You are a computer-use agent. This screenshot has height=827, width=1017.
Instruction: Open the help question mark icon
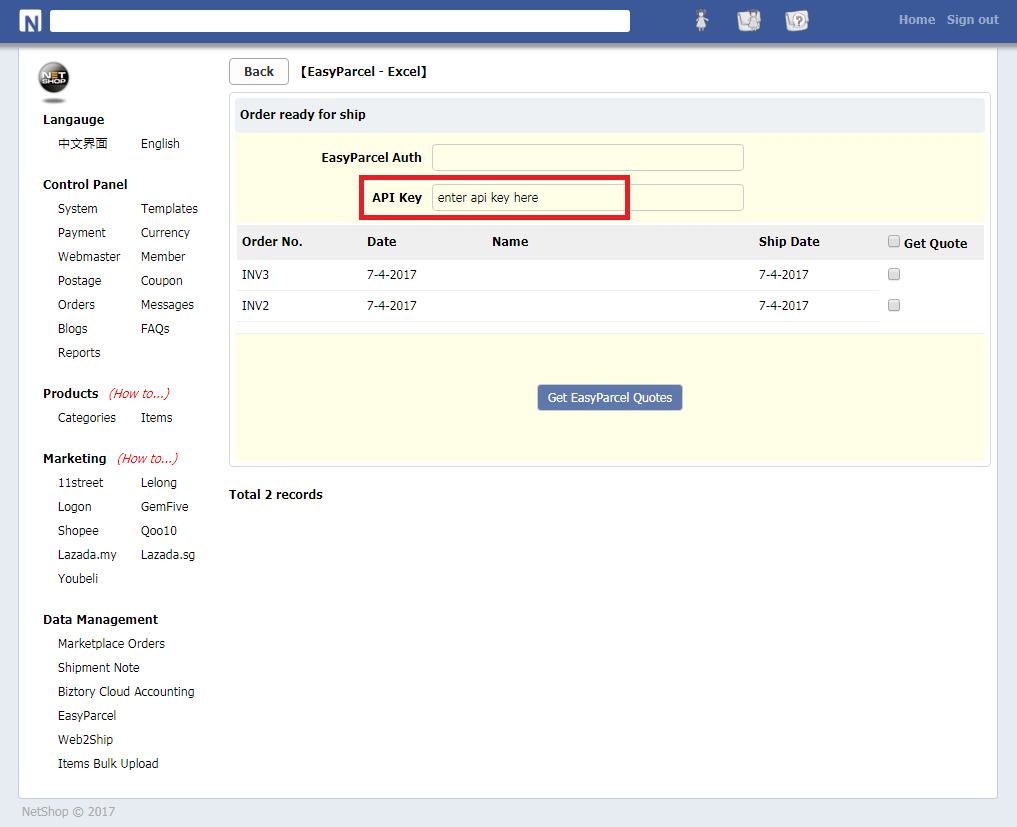point(796,21)
